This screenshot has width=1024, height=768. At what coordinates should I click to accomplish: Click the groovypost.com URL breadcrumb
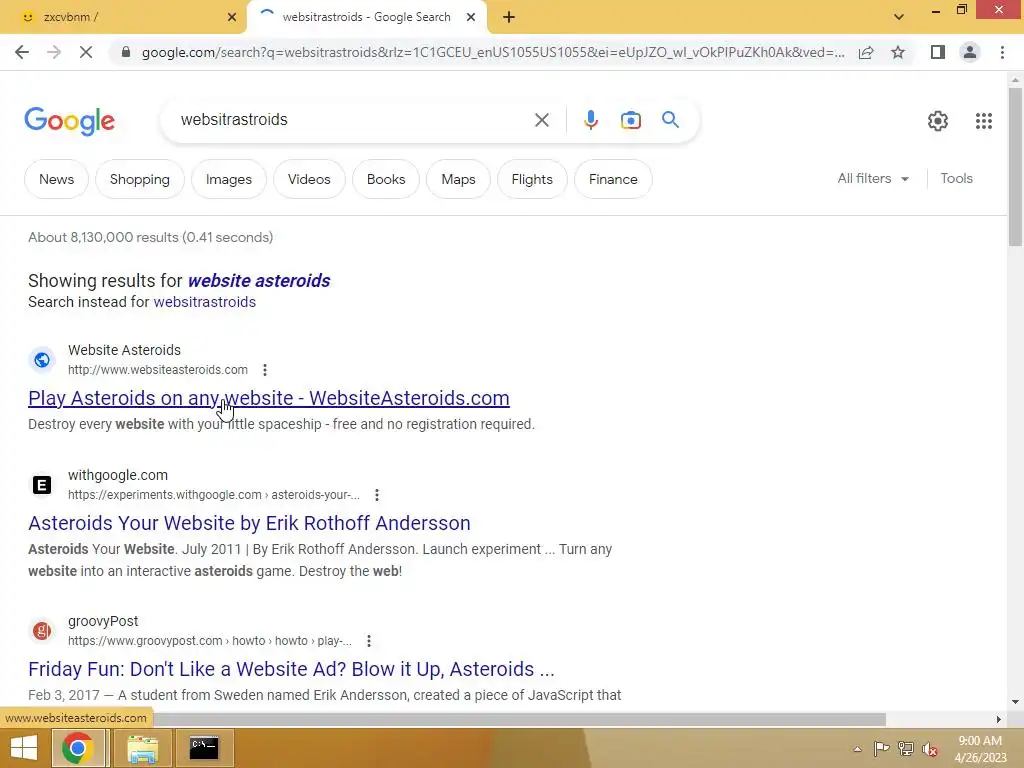[210, 641]
